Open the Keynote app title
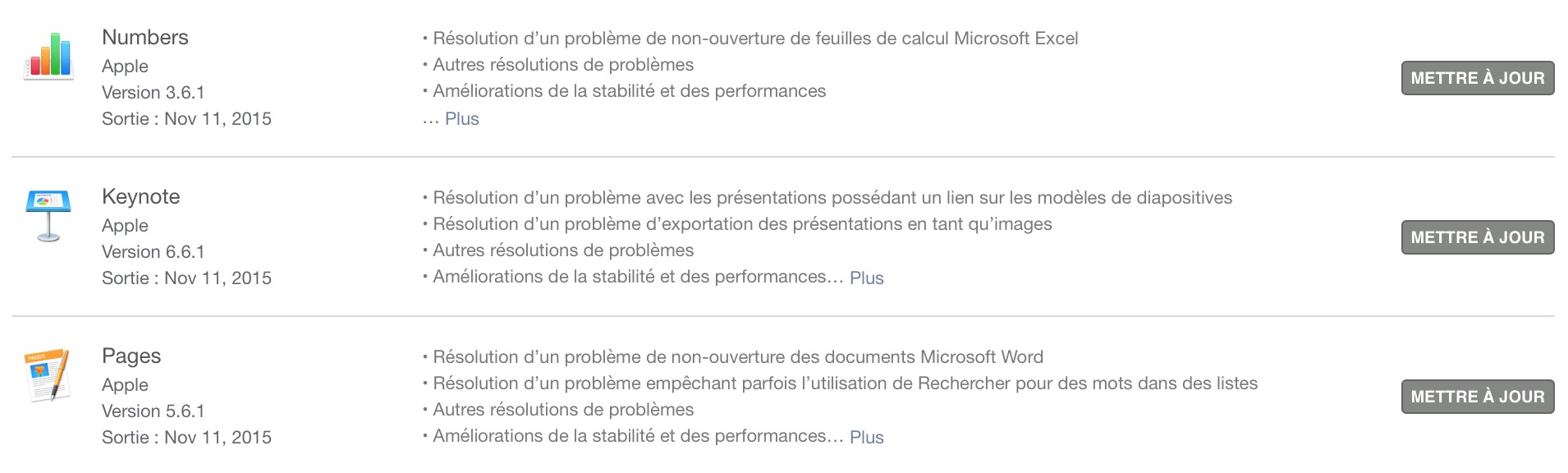The width and height of the screenshot is (1568, 473). pyautogui.click(x=140, y=197)
